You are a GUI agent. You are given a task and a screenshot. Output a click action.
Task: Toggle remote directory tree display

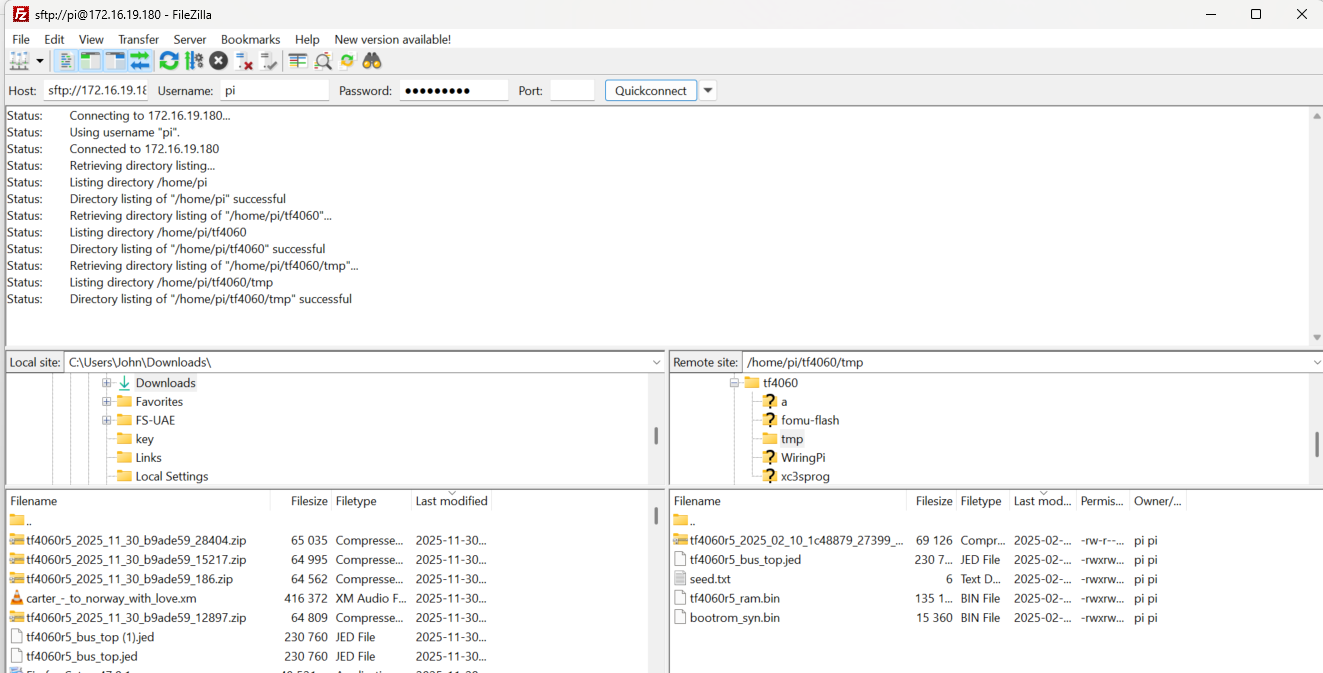click(115, 61)
